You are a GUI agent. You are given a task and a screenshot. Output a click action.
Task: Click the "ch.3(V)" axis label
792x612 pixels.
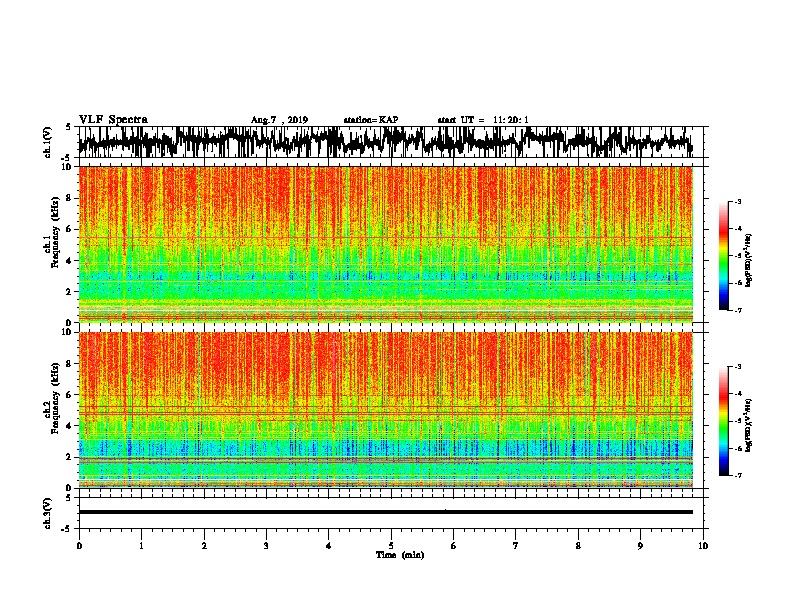tap(48, 514)
